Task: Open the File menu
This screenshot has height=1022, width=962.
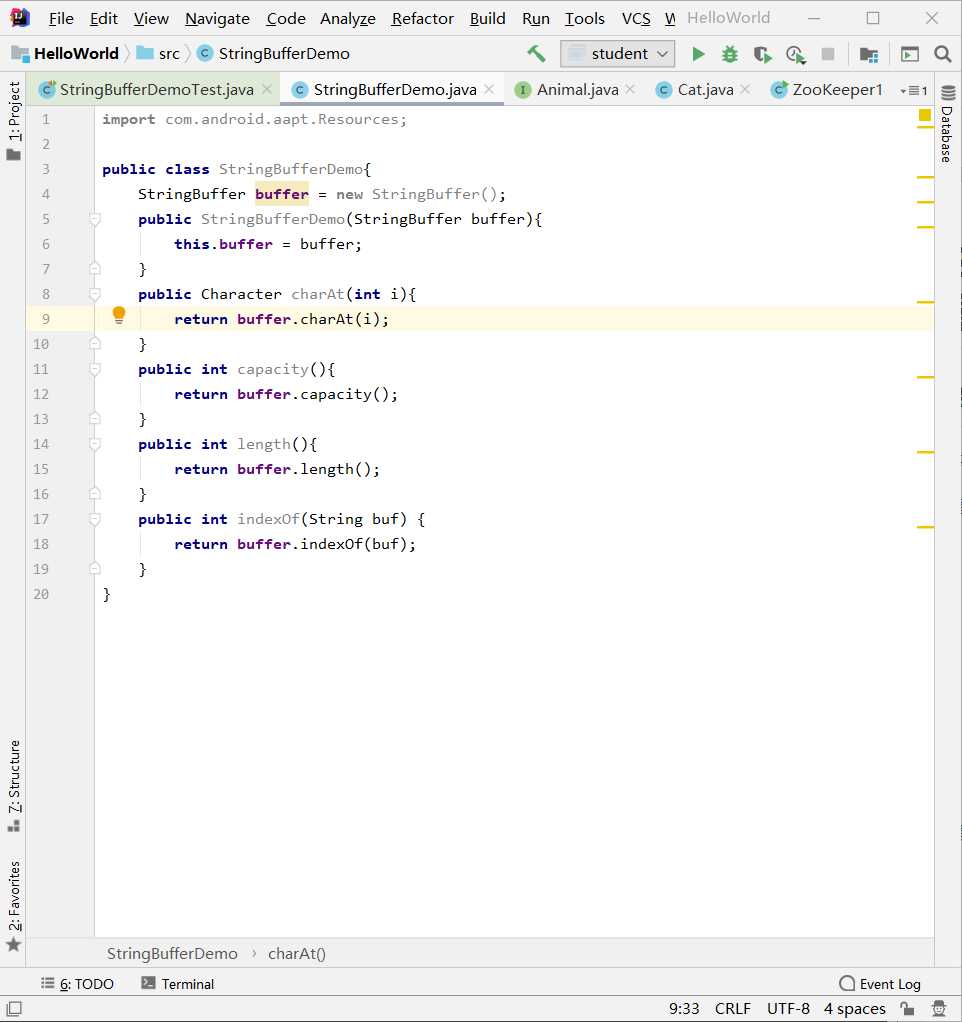Action: tap(61, 18)
